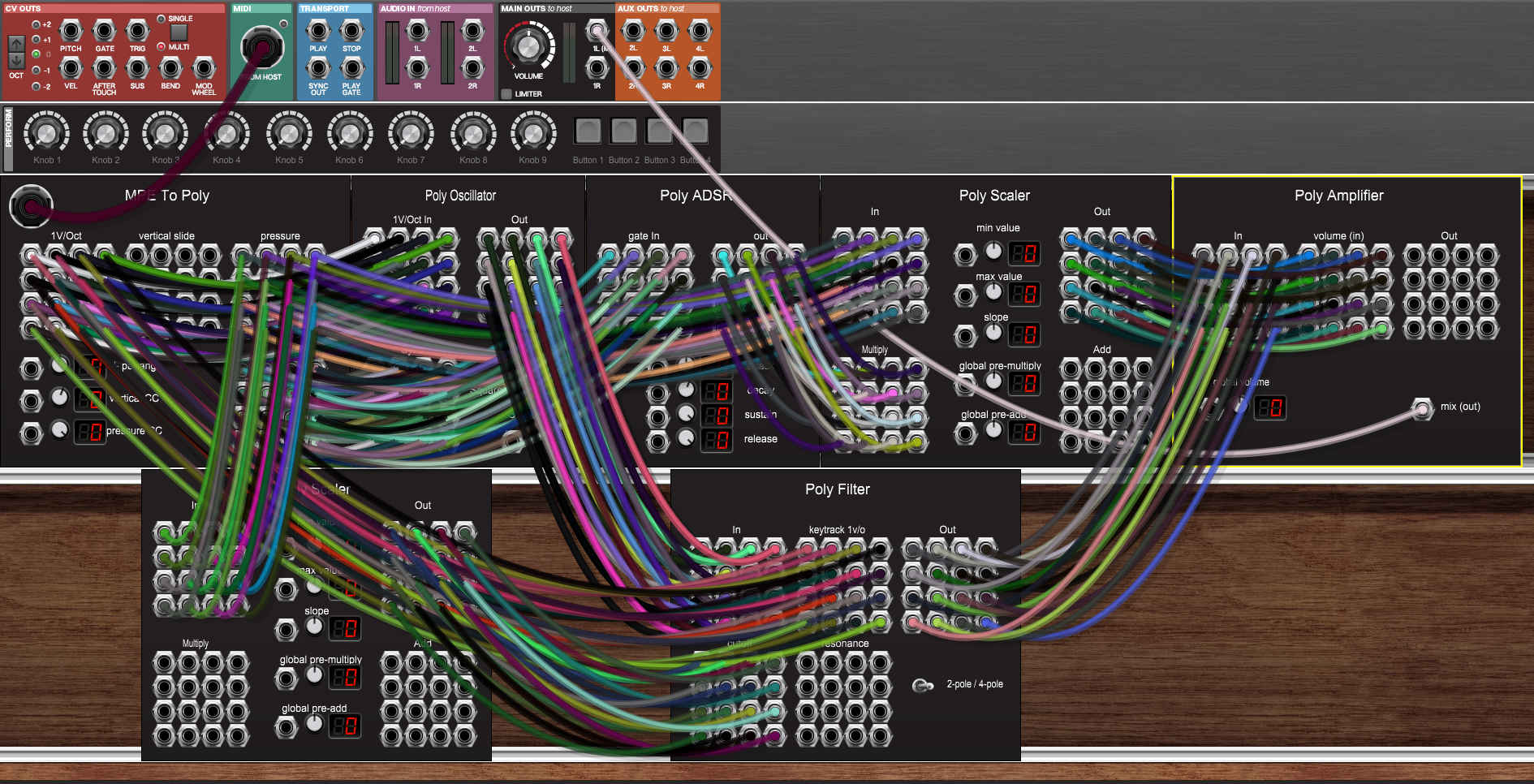Click slope CV jack on Poly Scaler beside ADSR
Image resolution: width=1534 pixels, height=784 pixels.
(965, 335)
